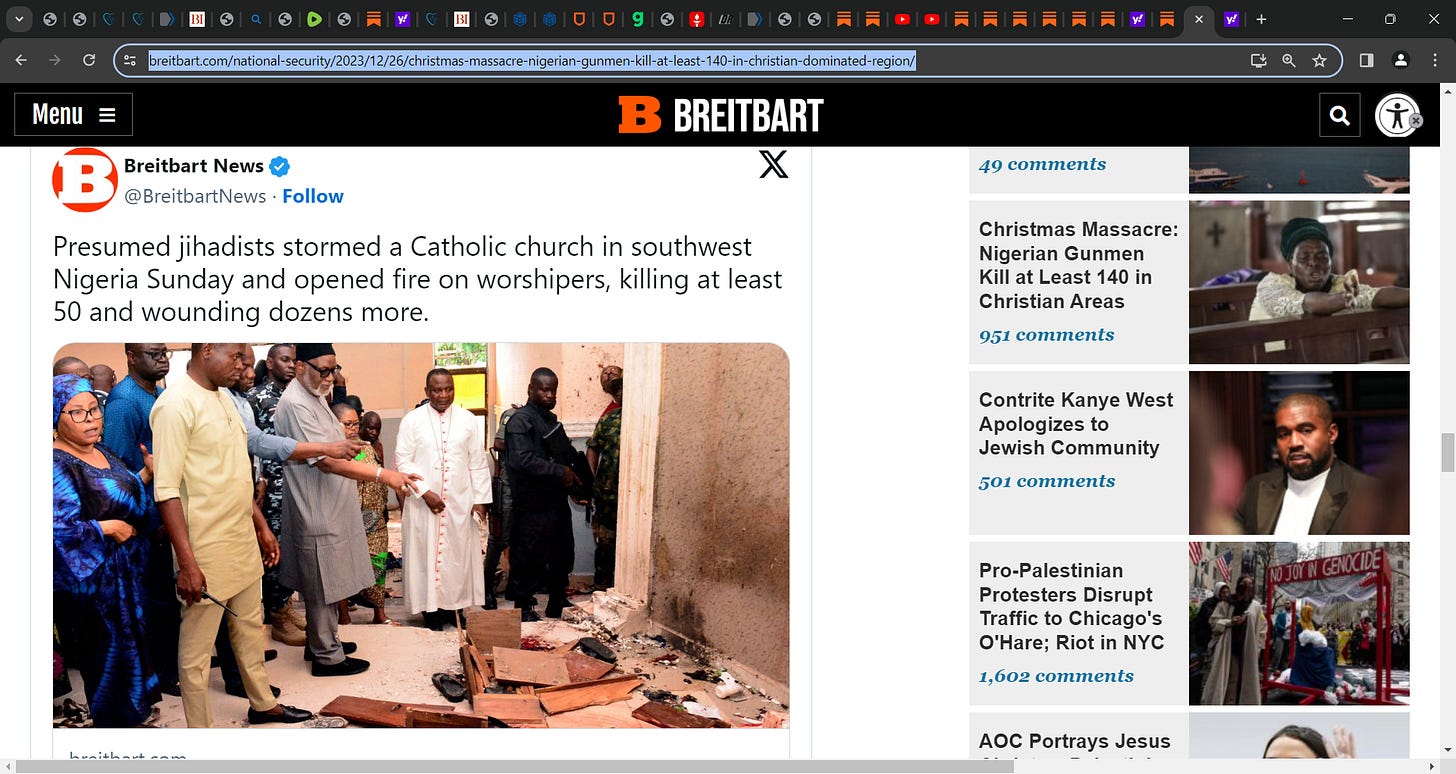Click the X logo on the tweet
The width and height of the screenshot is (1456, 774).
[774, 164]
